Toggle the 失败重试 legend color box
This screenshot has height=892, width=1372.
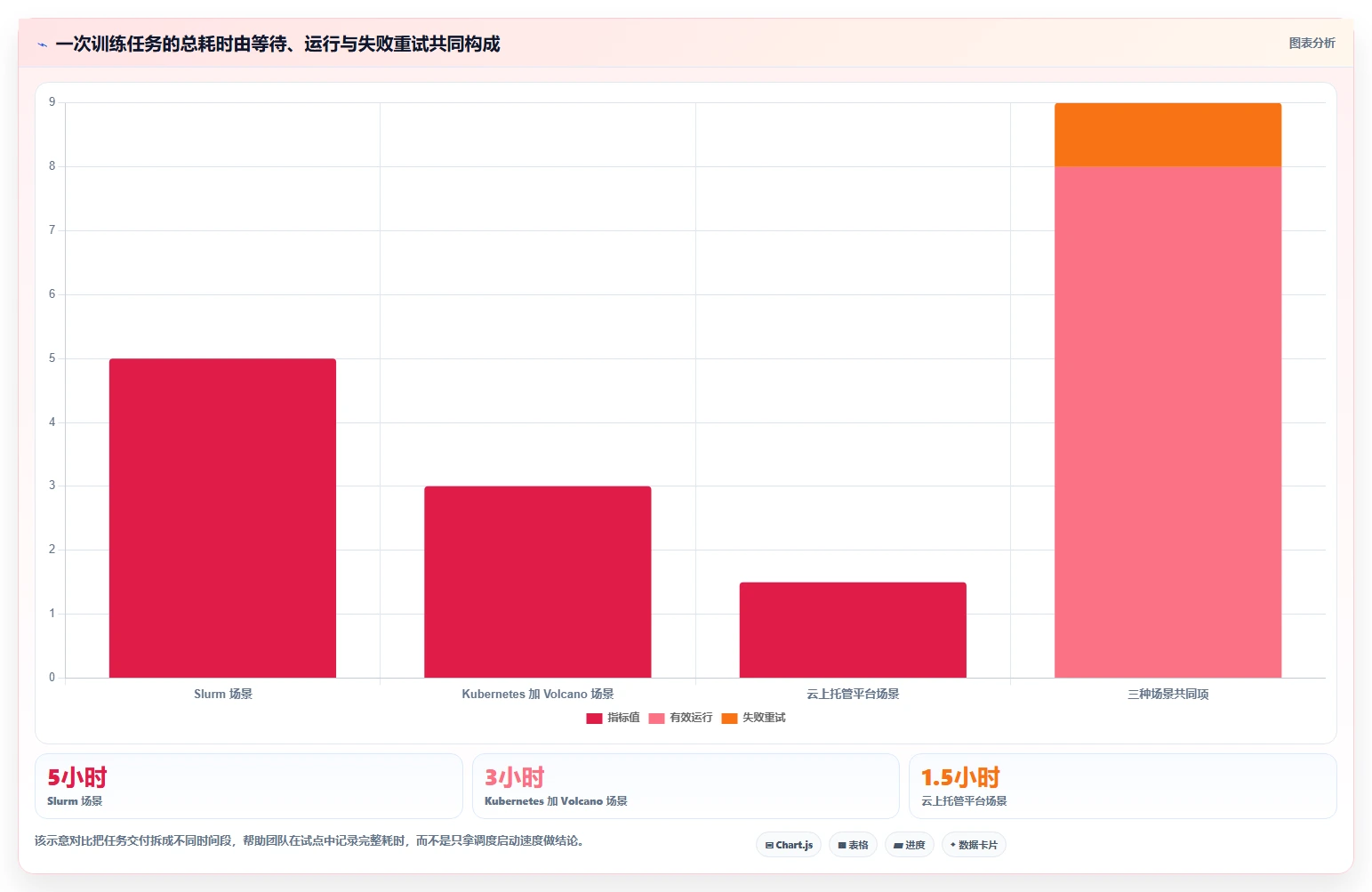click(x=729, y=719)
